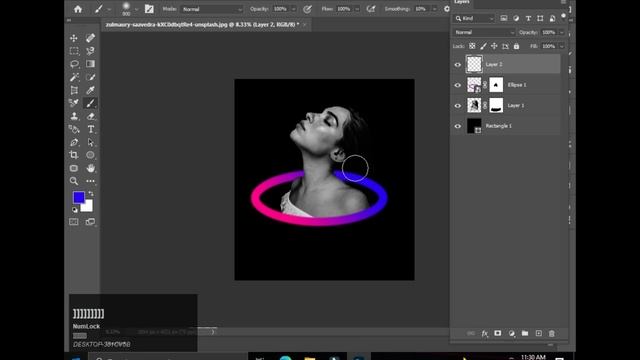Select the Rectangular Marquee tool
The width and height of the screenshot is (640, 360).
[74, 51]
